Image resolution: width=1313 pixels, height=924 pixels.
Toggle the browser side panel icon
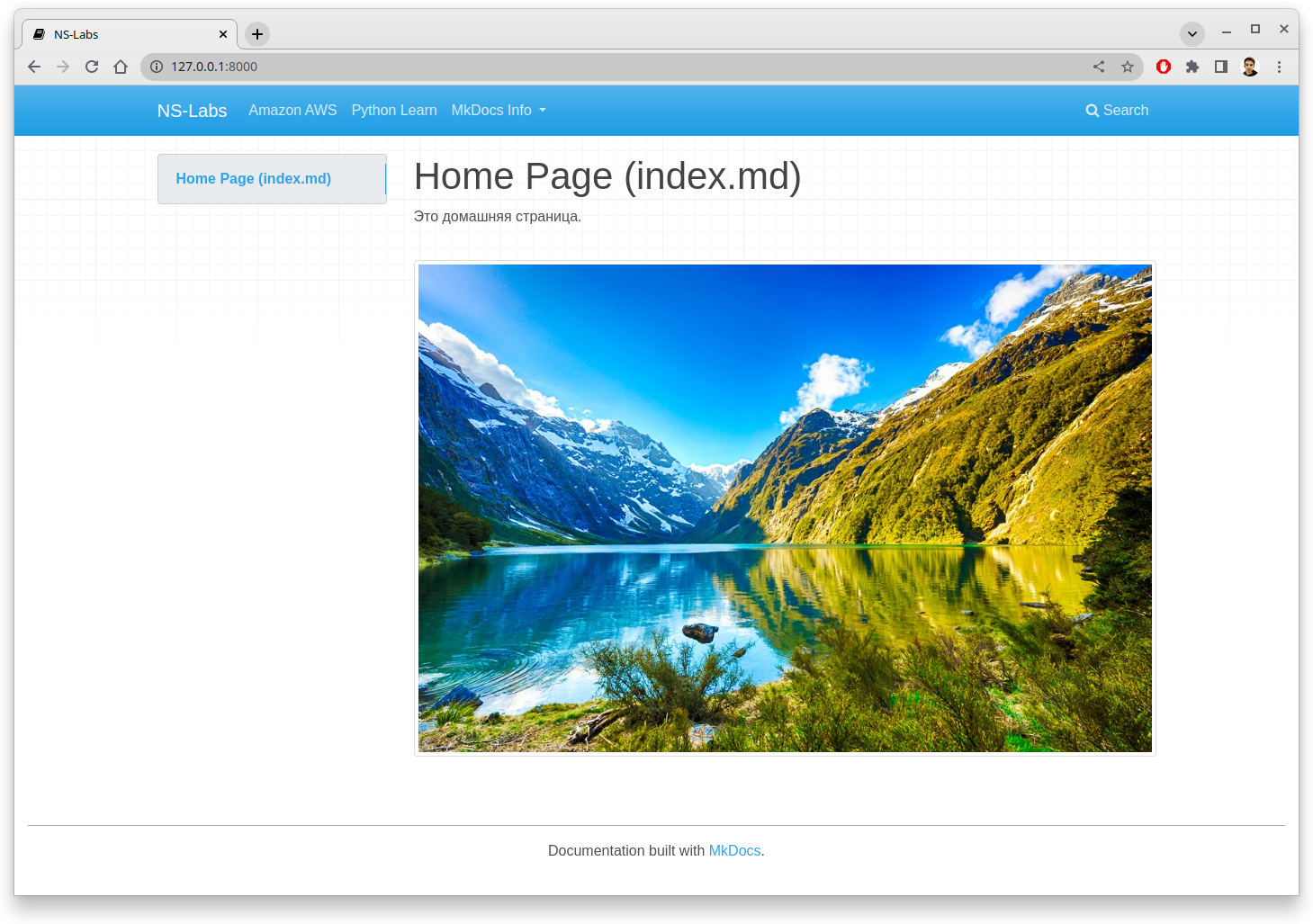(1221, 67)
